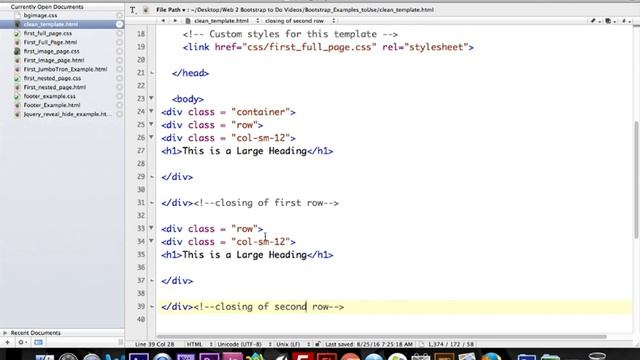The image size is (640, 360).
Task: Close bgimage.css with its circle button
Action: pos(119,16)
